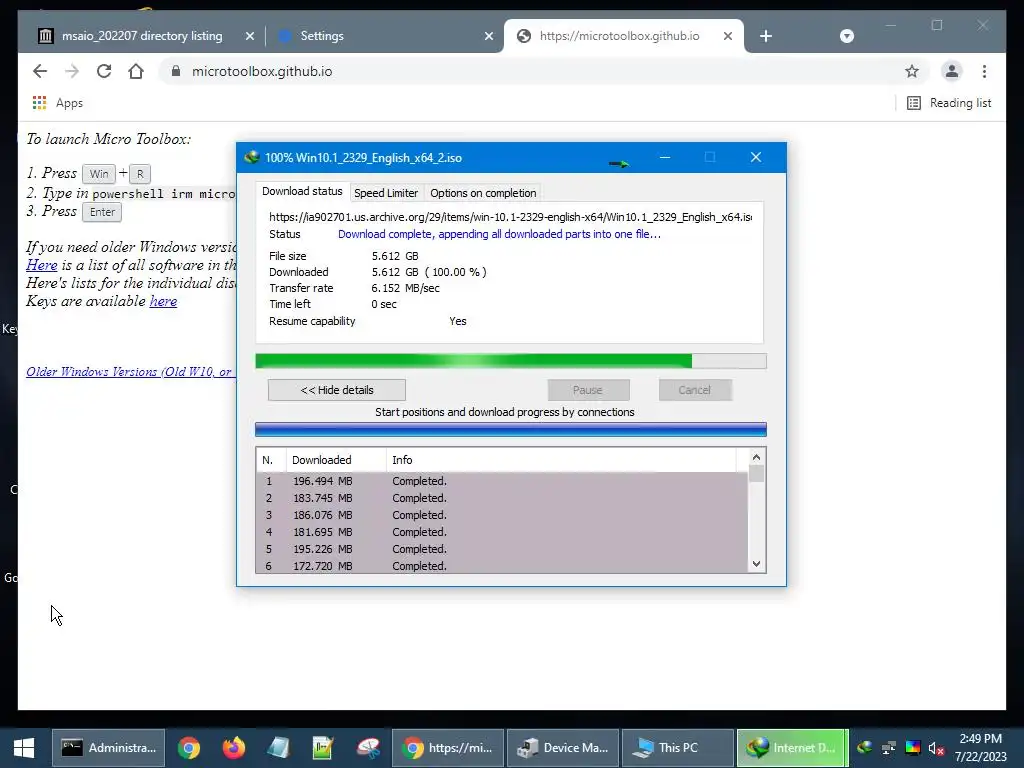Minimize the IDM download dialog
Image resolution: width=1024 pixels, height=768 pixels.
pyautogui.click(x=665, y=157)
